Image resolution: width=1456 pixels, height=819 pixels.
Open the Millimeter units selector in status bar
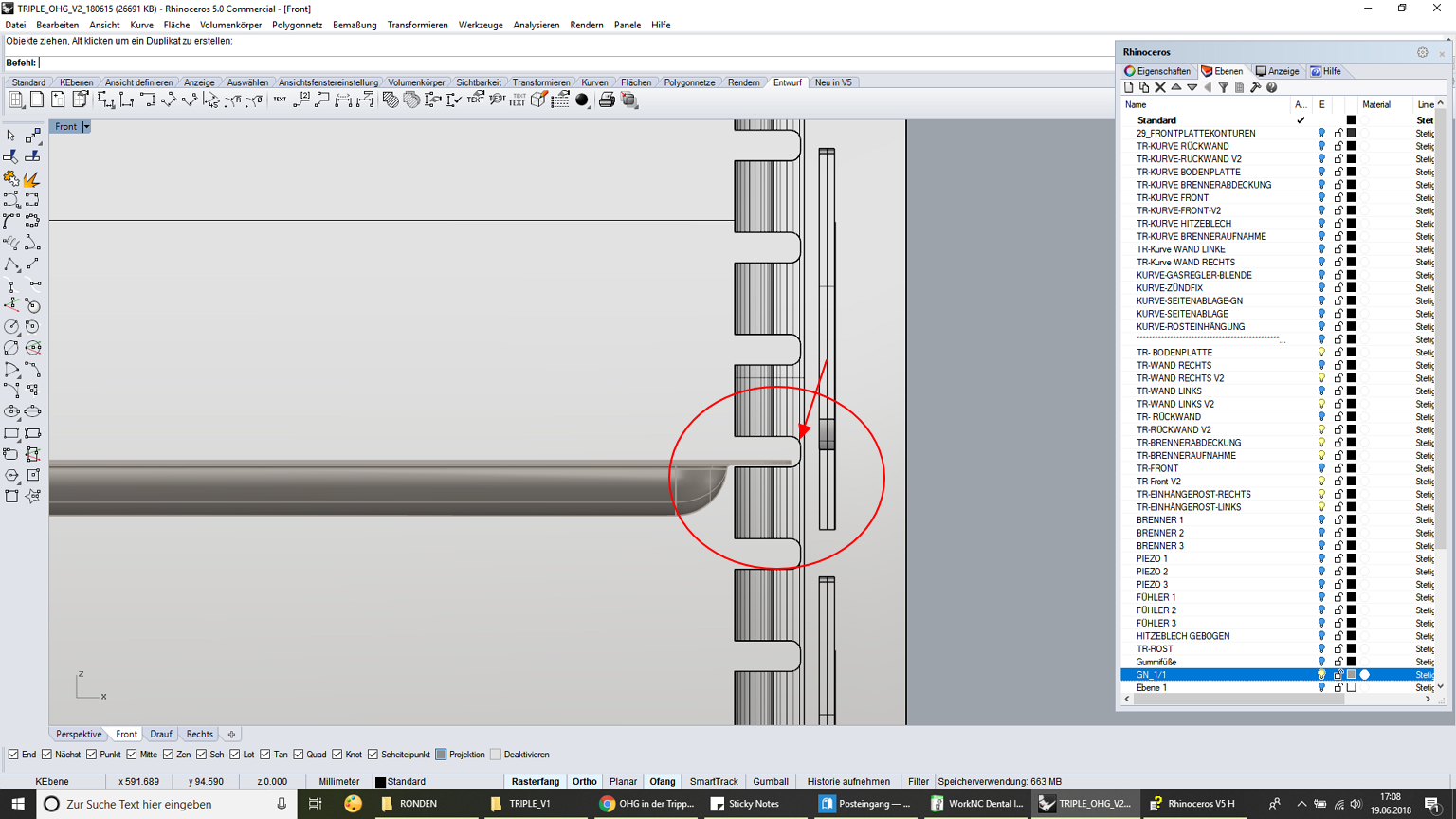(338, 782)
